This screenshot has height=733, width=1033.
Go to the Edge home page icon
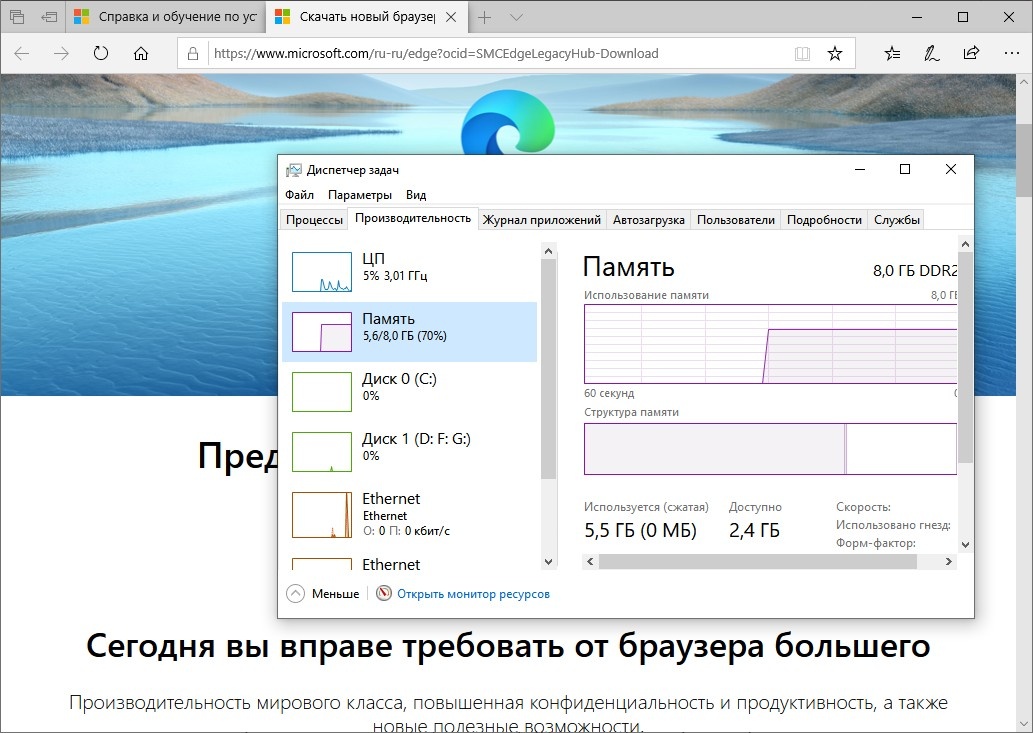pyautogui.click(x=141, y=53)
